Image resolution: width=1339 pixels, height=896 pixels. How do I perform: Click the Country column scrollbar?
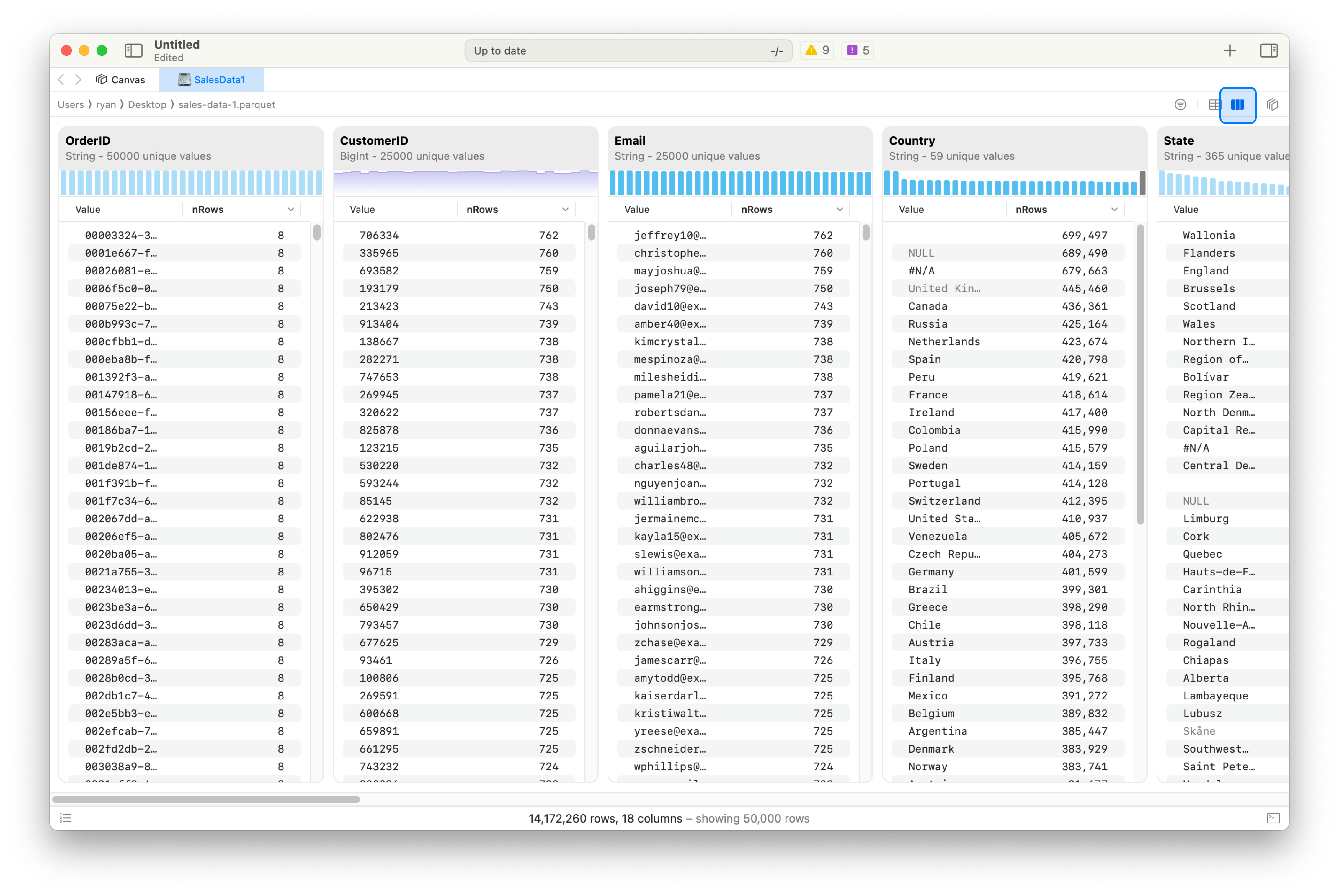point(1140,374)
